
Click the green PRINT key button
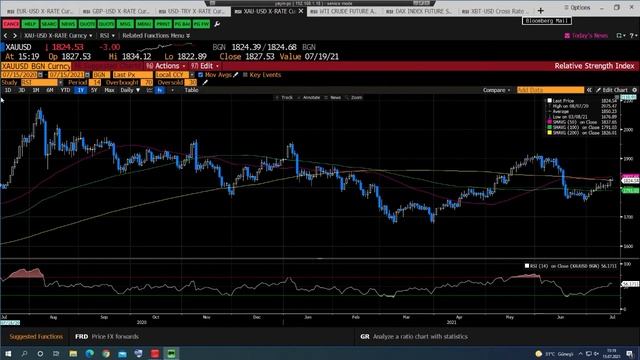[163, 24]
